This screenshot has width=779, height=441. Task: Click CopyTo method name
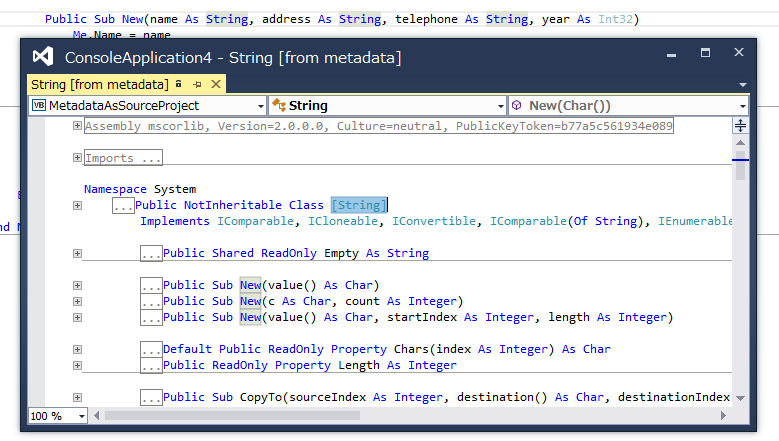pyautogui.click(x=261, y=397)
